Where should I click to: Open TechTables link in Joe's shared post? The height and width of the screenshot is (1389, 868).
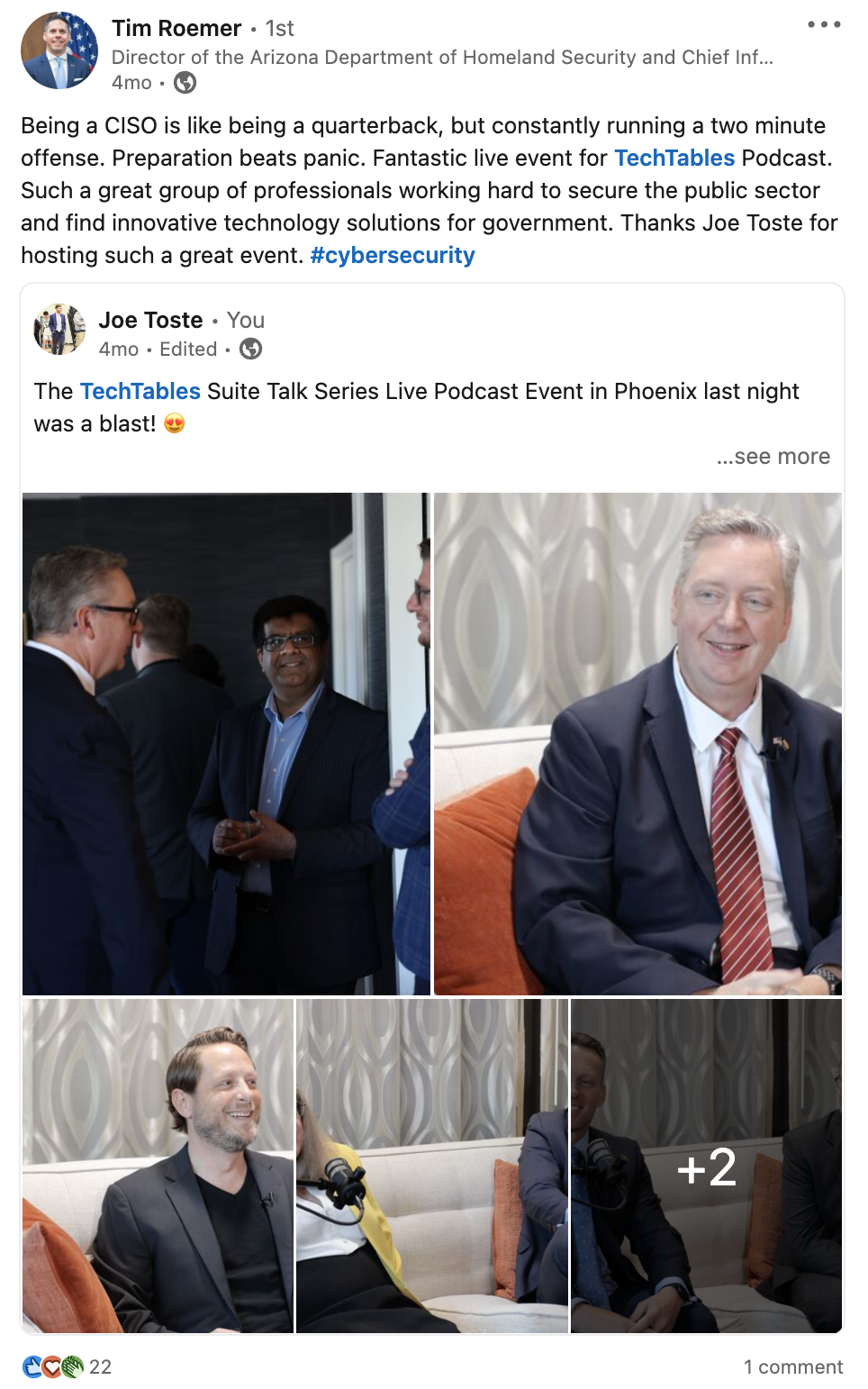140,392
